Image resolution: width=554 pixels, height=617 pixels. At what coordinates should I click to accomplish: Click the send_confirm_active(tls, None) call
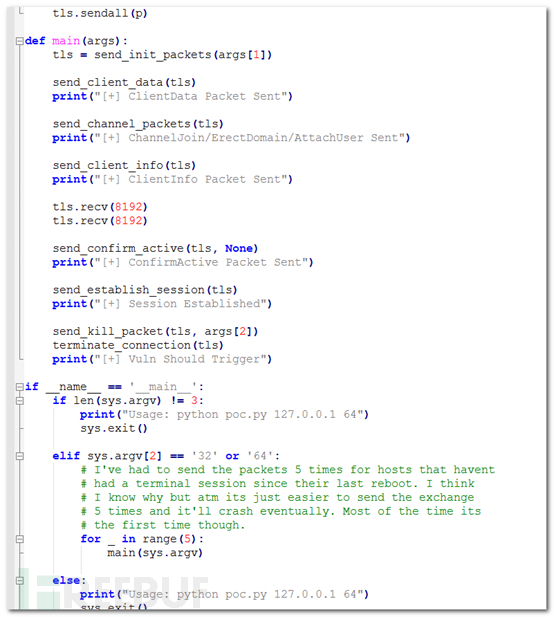(x=155, y=249)
